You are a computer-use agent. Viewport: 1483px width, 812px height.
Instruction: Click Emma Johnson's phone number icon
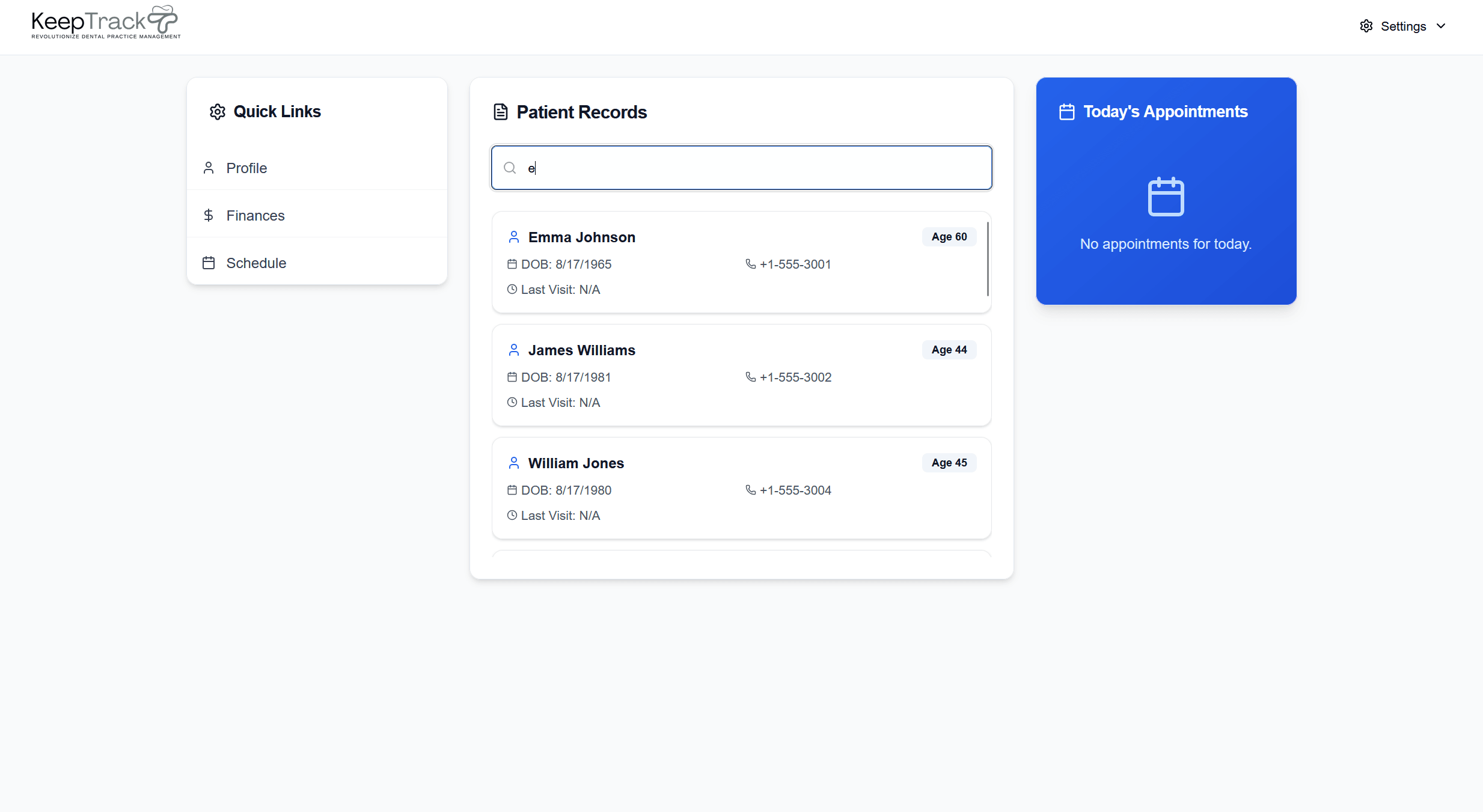[x=750, y=264]
